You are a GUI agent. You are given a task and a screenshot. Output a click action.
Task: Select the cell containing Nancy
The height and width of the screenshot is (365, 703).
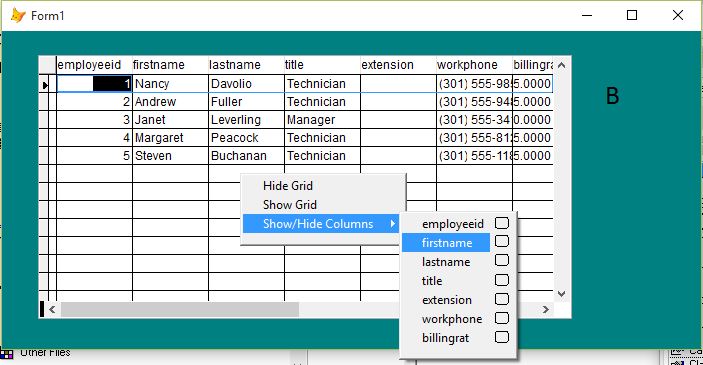coord(170,84)
